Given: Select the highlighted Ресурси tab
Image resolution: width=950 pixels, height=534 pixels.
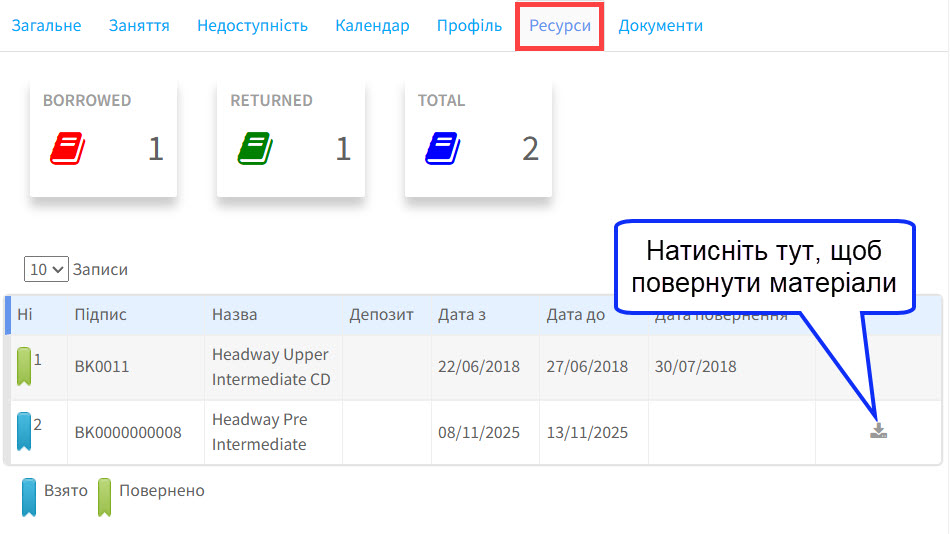Looking at the screenshot, I should tap(560, 26).
